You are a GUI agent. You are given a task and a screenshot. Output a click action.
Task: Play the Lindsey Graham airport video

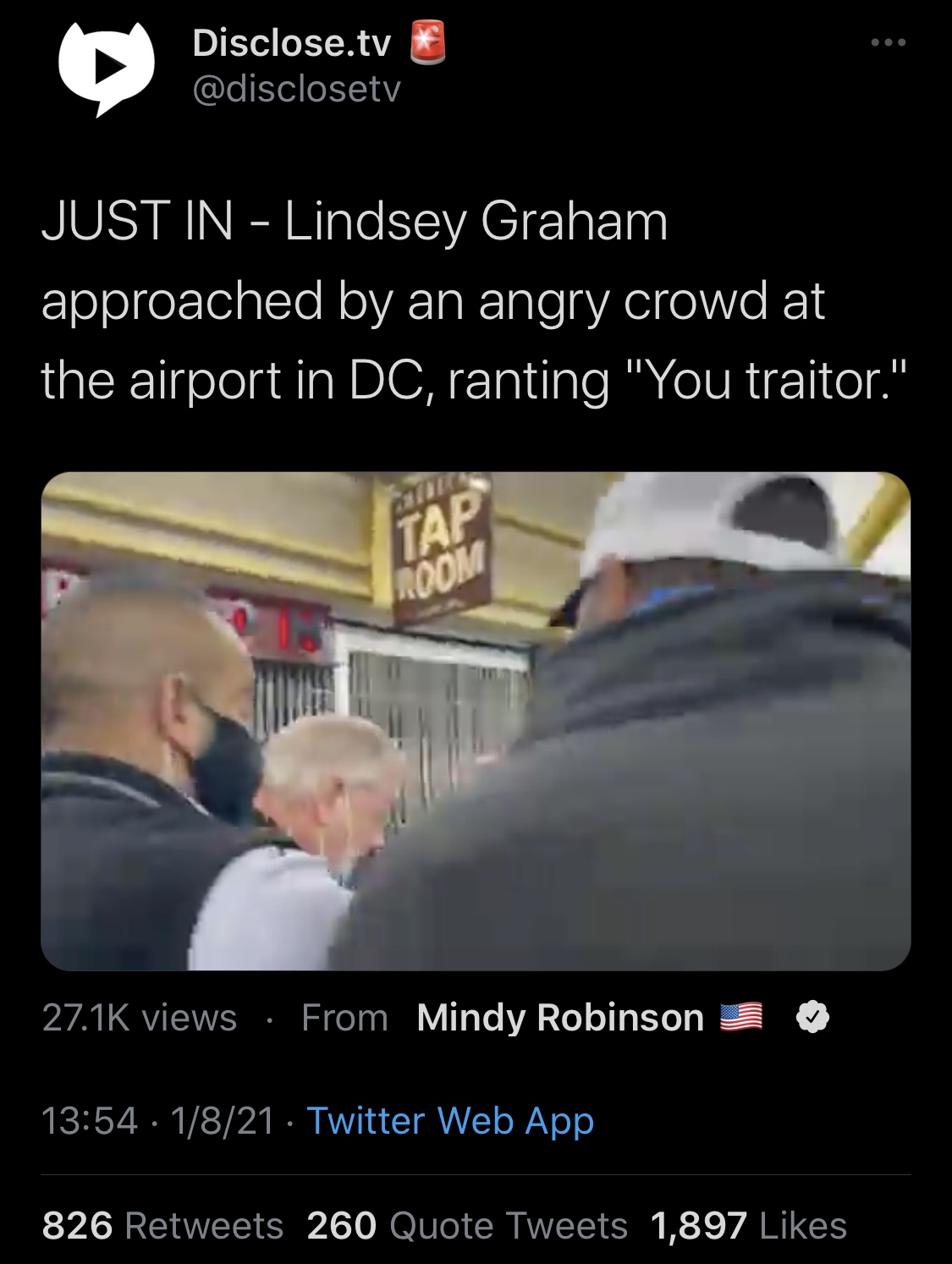tap(476, 721)
